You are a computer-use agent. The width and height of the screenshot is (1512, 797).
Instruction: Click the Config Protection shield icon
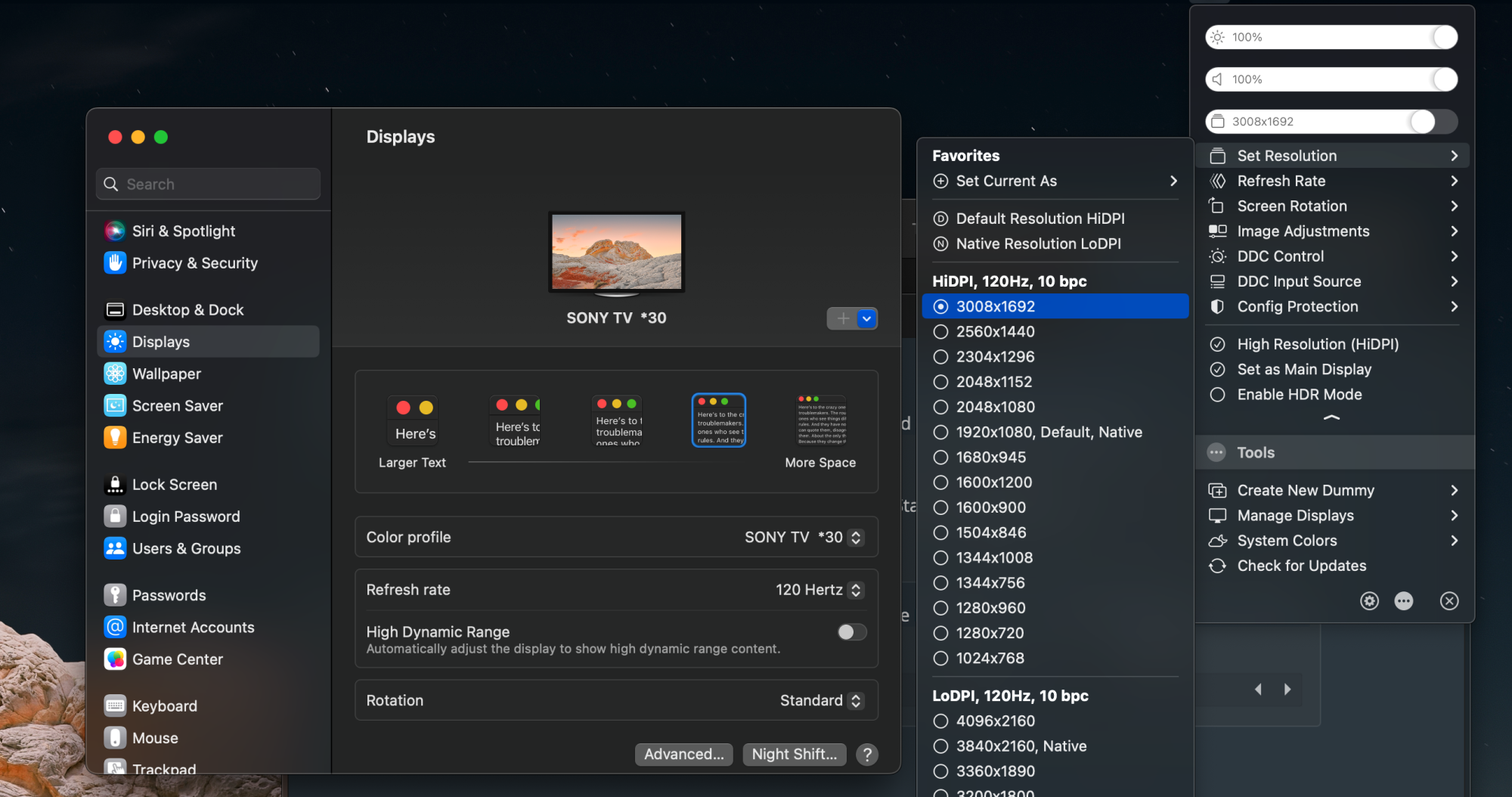coord(1217,306)
